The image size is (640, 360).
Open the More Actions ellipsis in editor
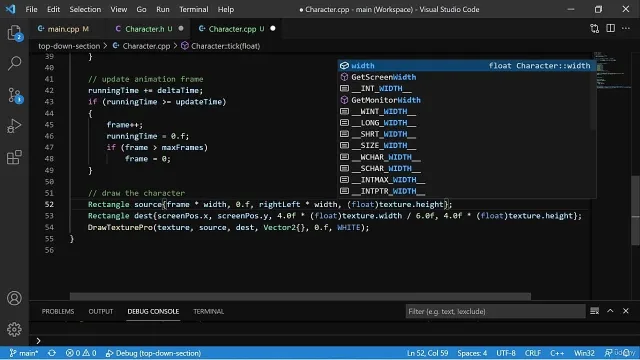point(626,28)
